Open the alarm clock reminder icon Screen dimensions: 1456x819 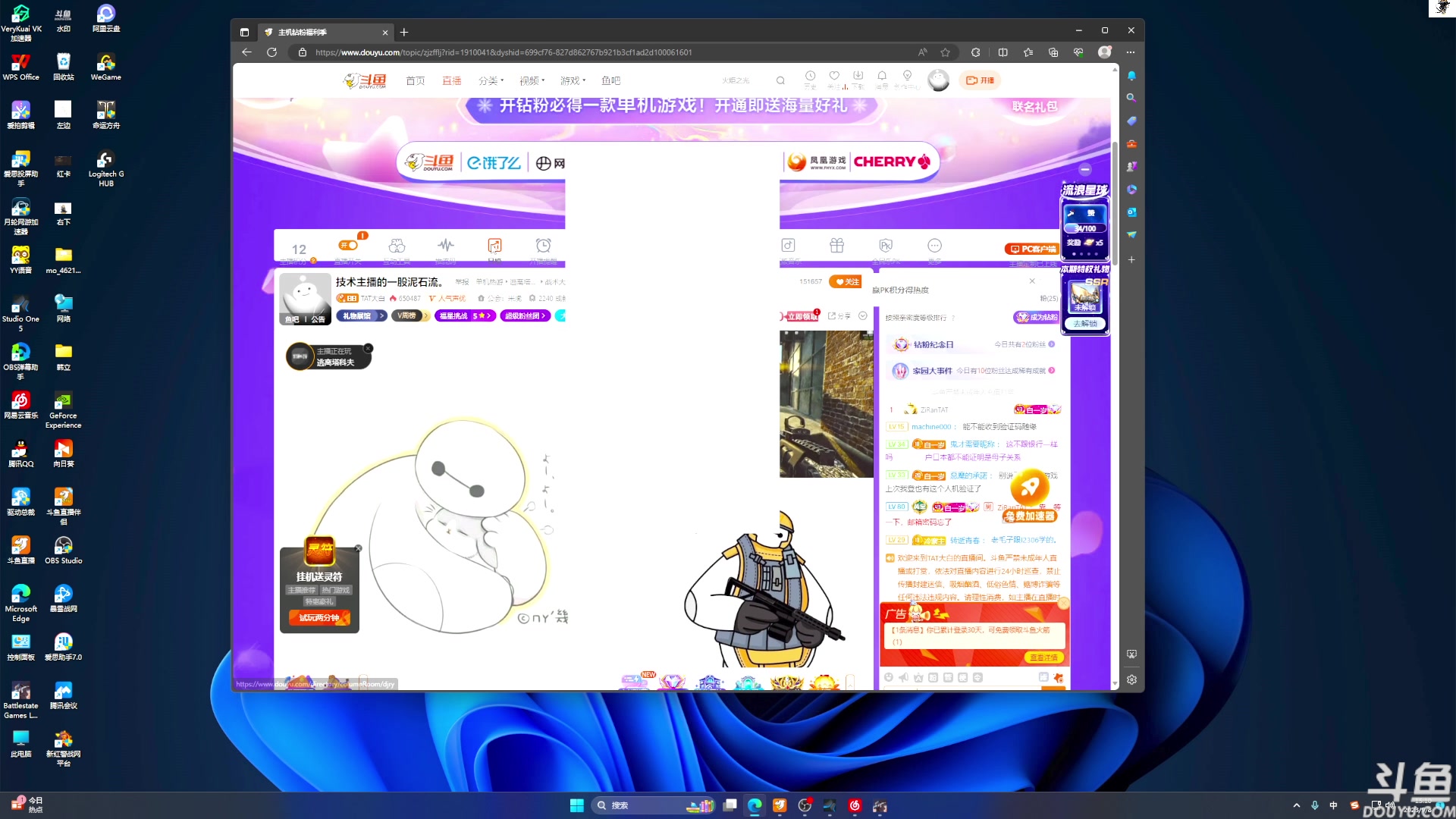click(x=543, y=246)
